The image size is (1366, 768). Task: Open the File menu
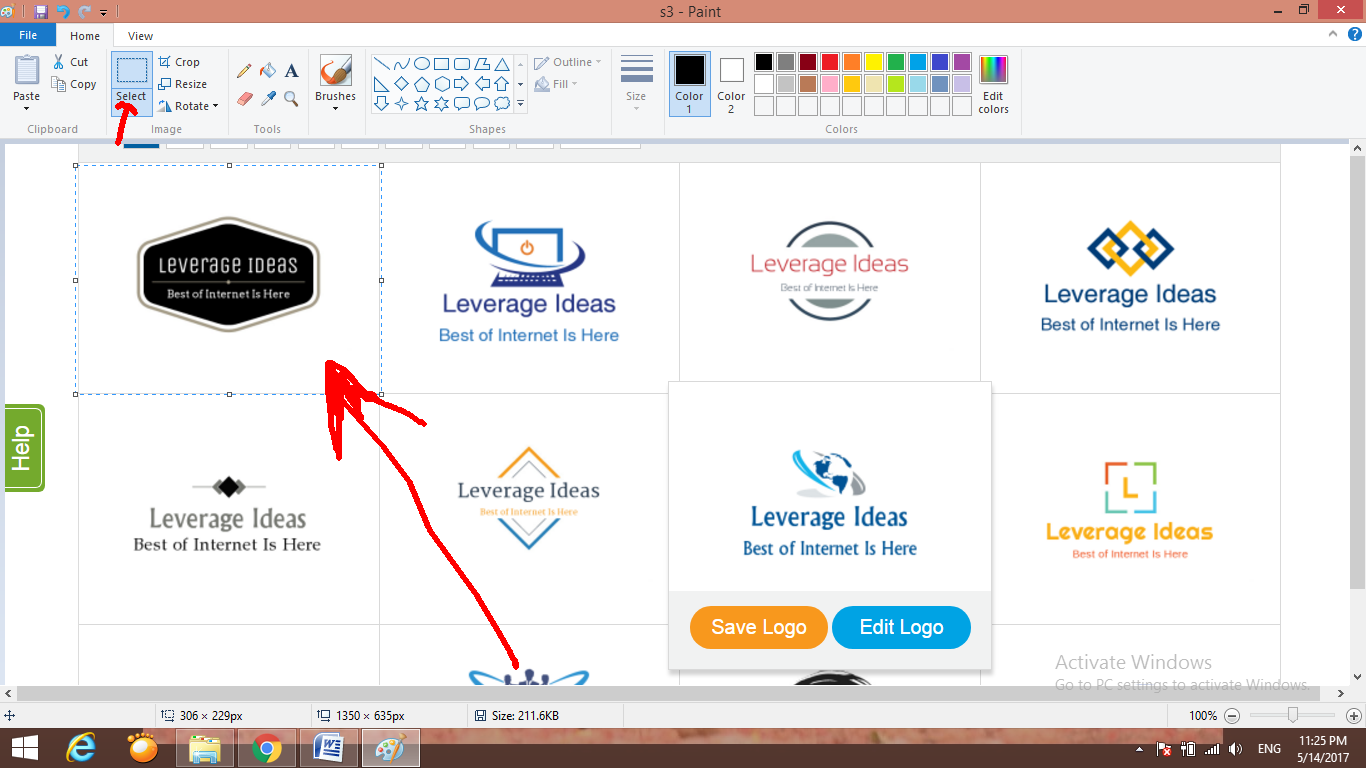[28, 34]
